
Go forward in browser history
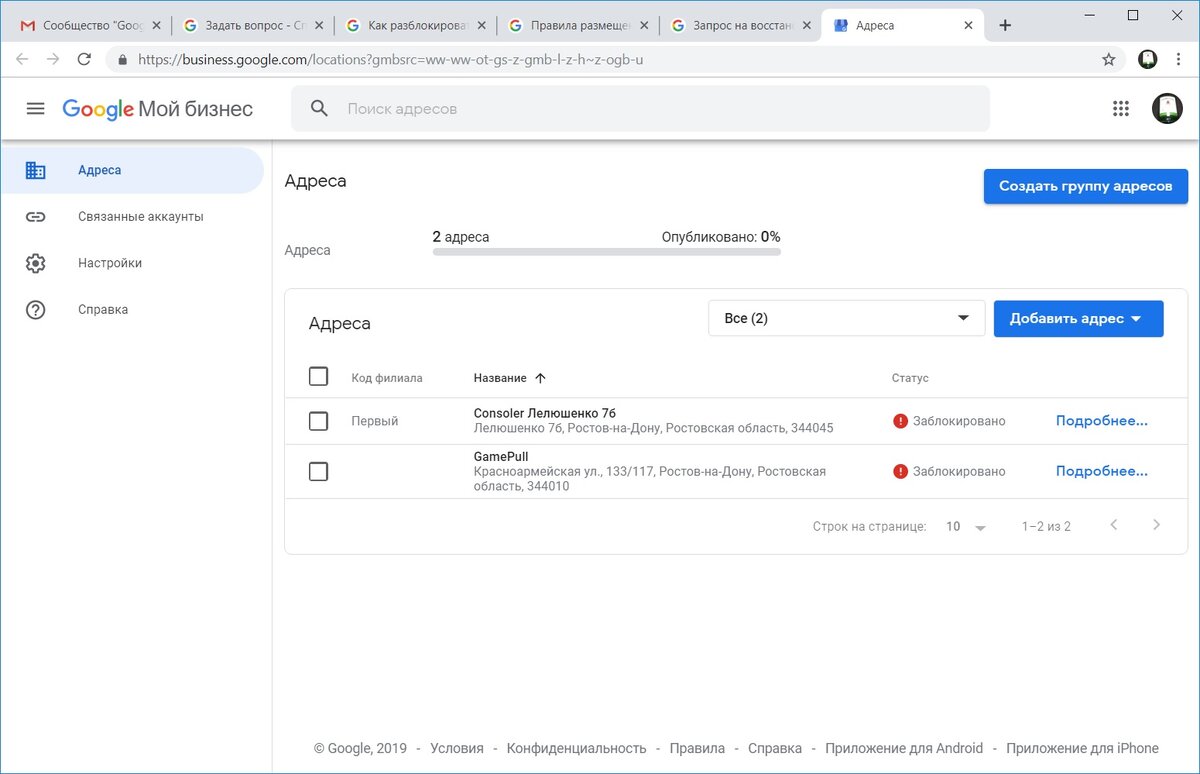coord(53,59)
